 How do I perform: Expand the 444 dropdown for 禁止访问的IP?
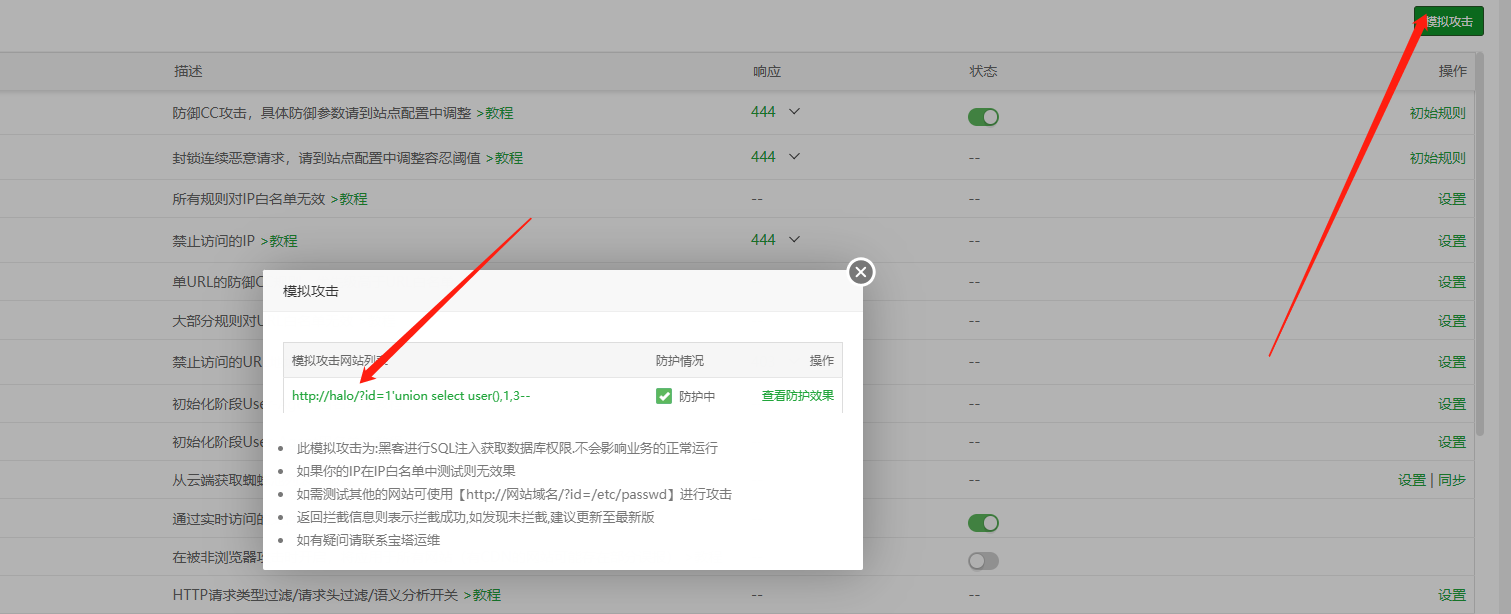pyautogui.click(x=791, y=240)
